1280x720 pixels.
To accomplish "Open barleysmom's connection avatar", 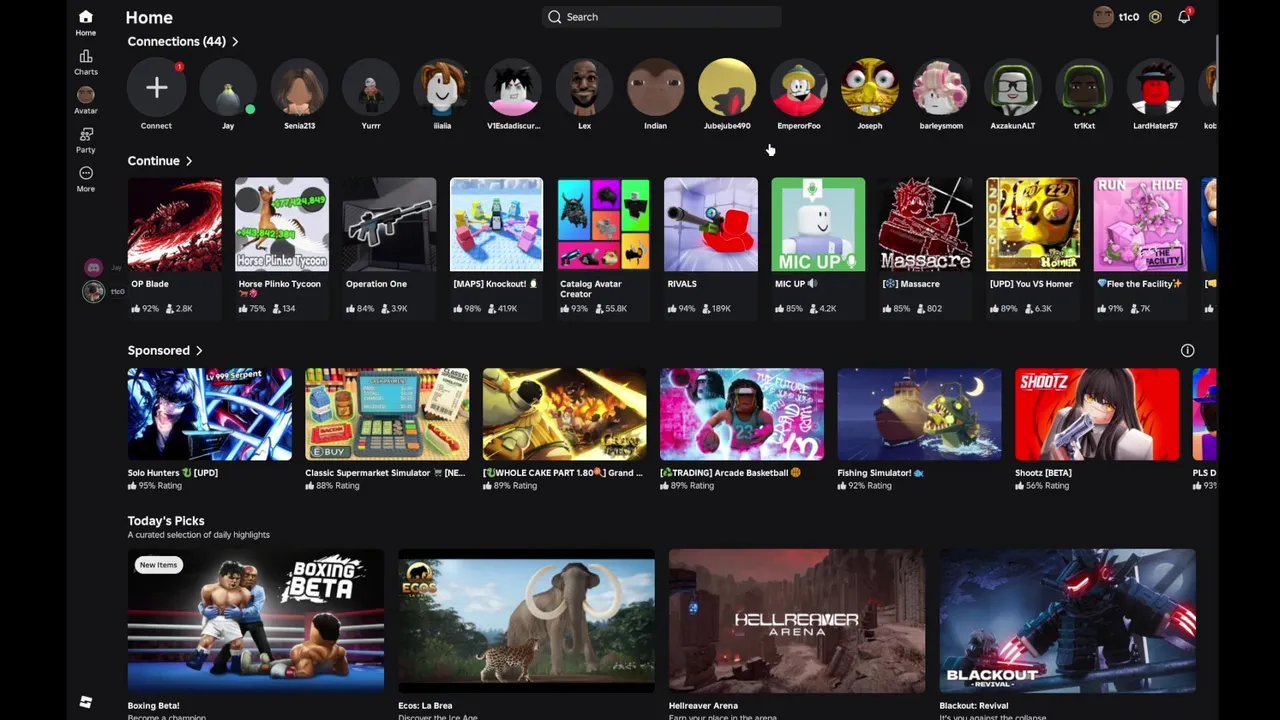I will pos(941,88).
